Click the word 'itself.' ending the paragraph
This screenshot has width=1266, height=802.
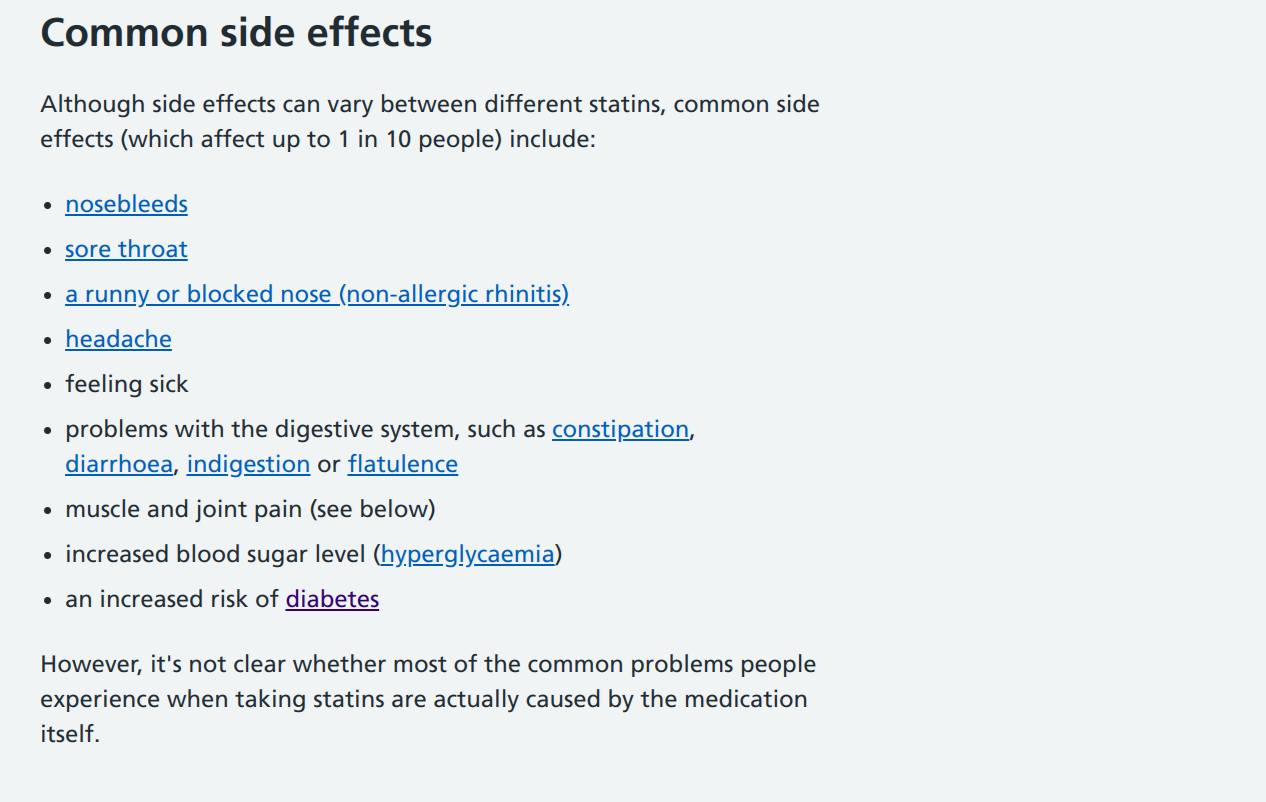pos(70,734)
